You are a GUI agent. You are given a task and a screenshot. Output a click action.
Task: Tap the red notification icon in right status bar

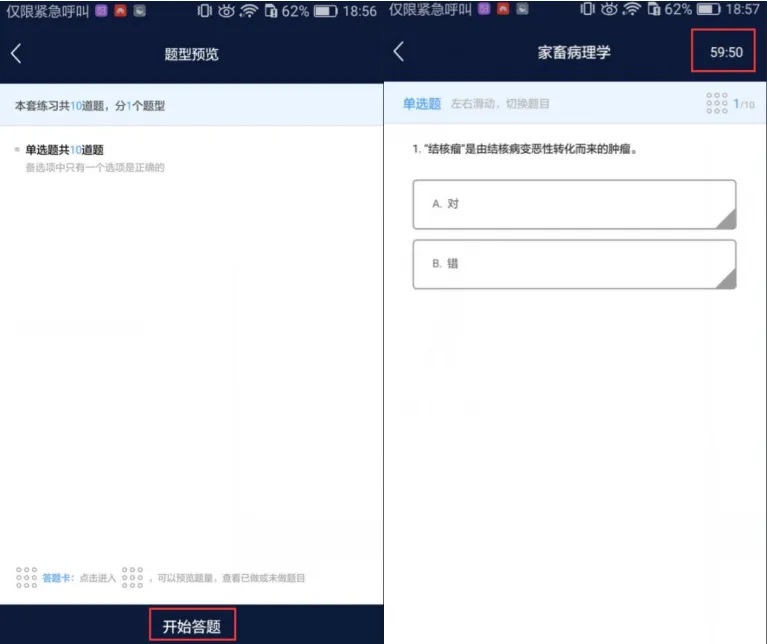tap(503, 9)
